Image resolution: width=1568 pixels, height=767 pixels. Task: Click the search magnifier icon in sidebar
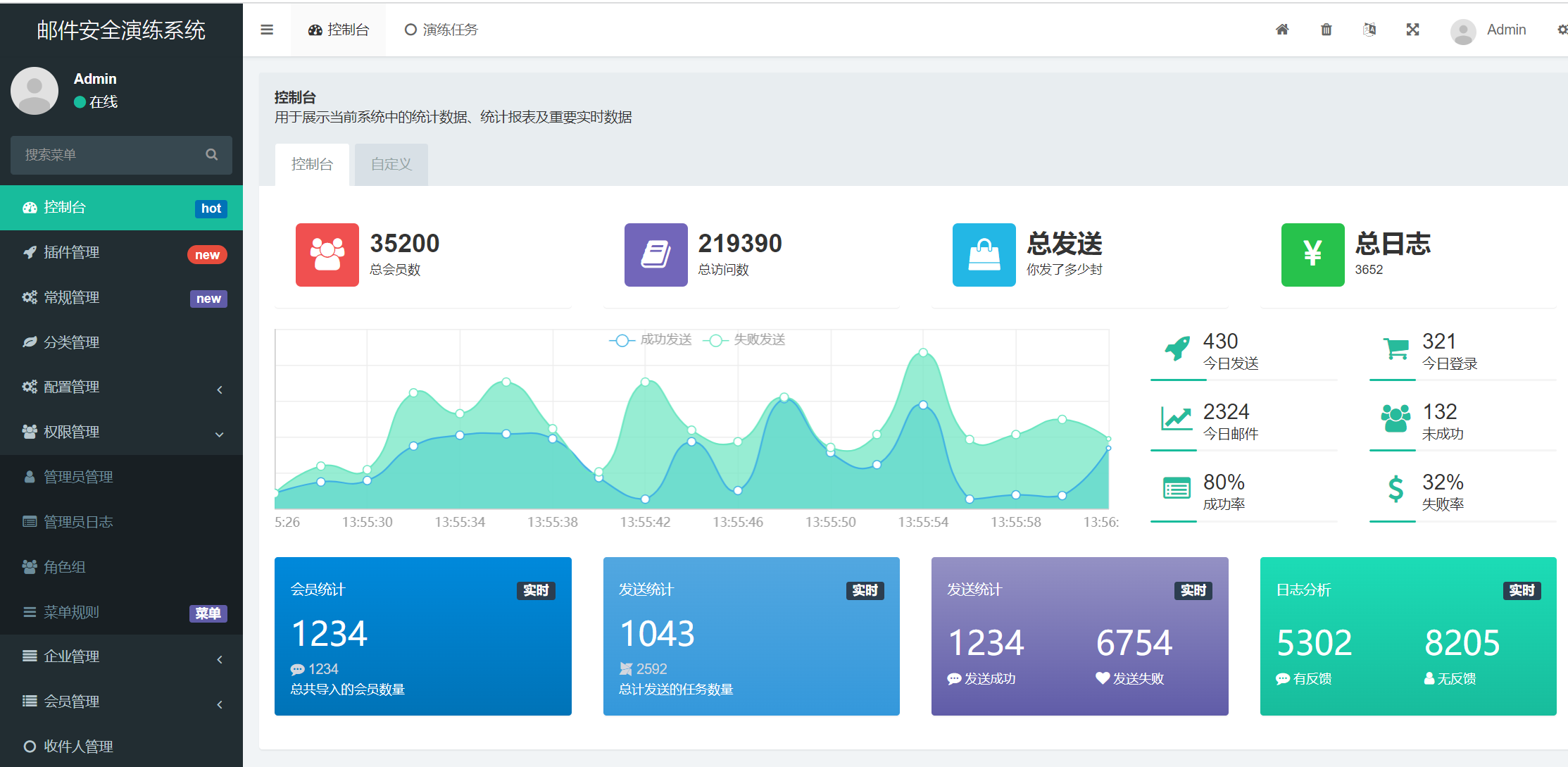click(x=211, y=154)
